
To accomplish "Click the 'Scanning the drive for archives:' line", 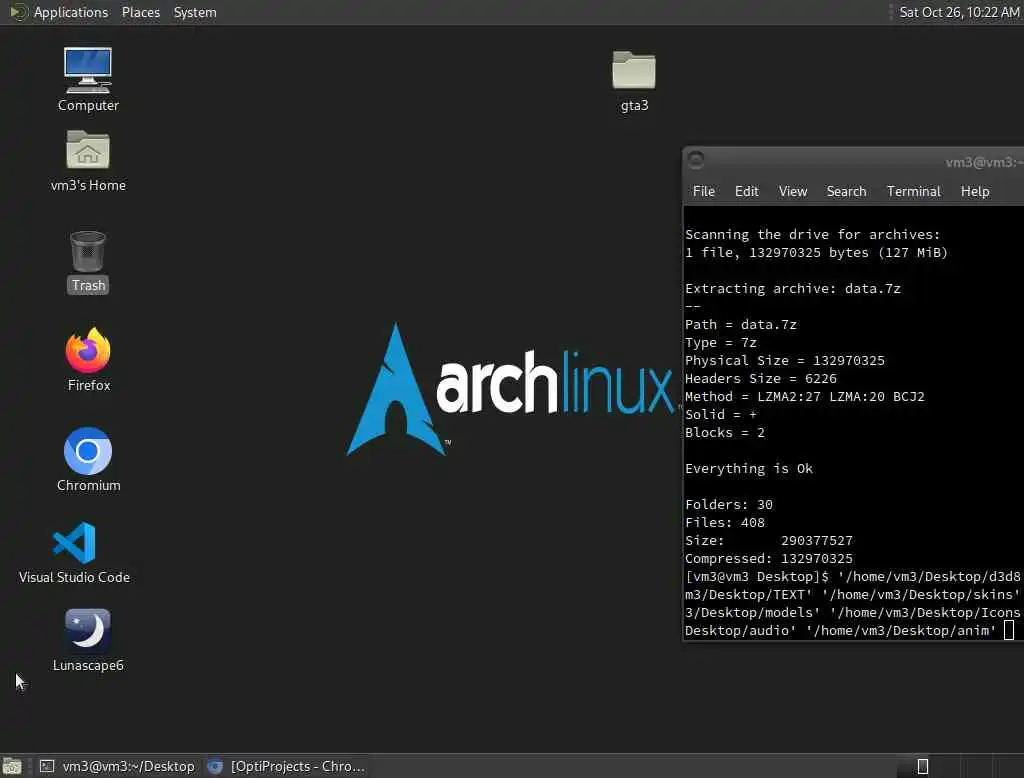I will click(812, 235).
